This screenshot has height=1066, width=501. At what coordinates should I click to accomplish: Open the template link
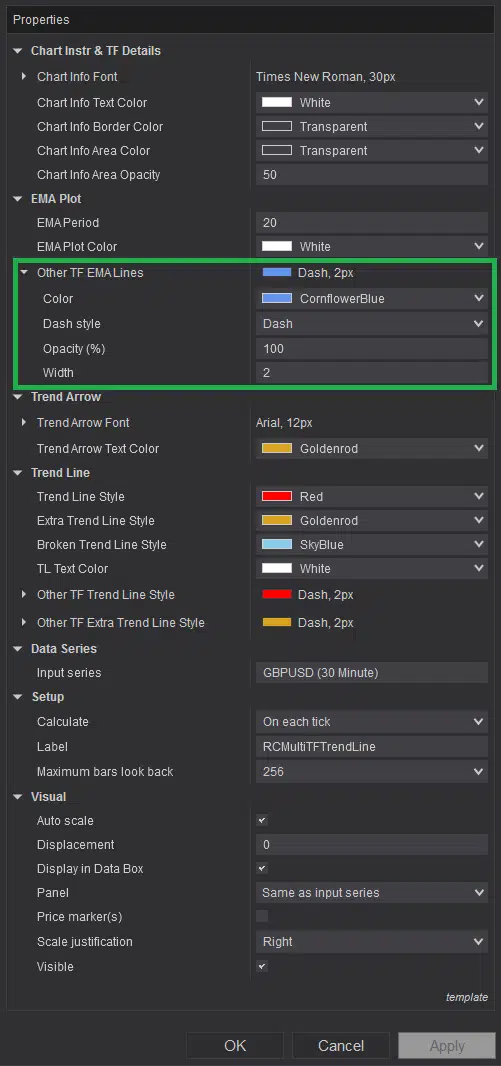pos(466,997)
